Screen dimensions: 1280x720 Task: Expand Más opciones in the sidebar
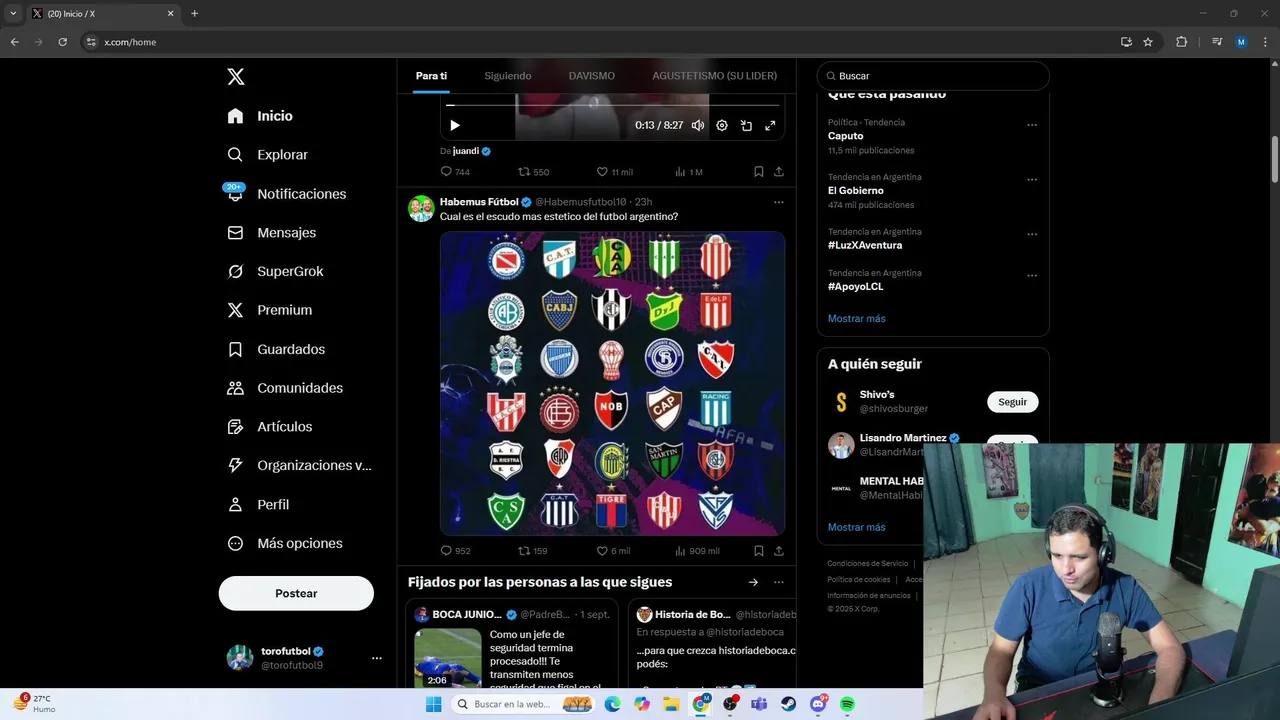284,543
